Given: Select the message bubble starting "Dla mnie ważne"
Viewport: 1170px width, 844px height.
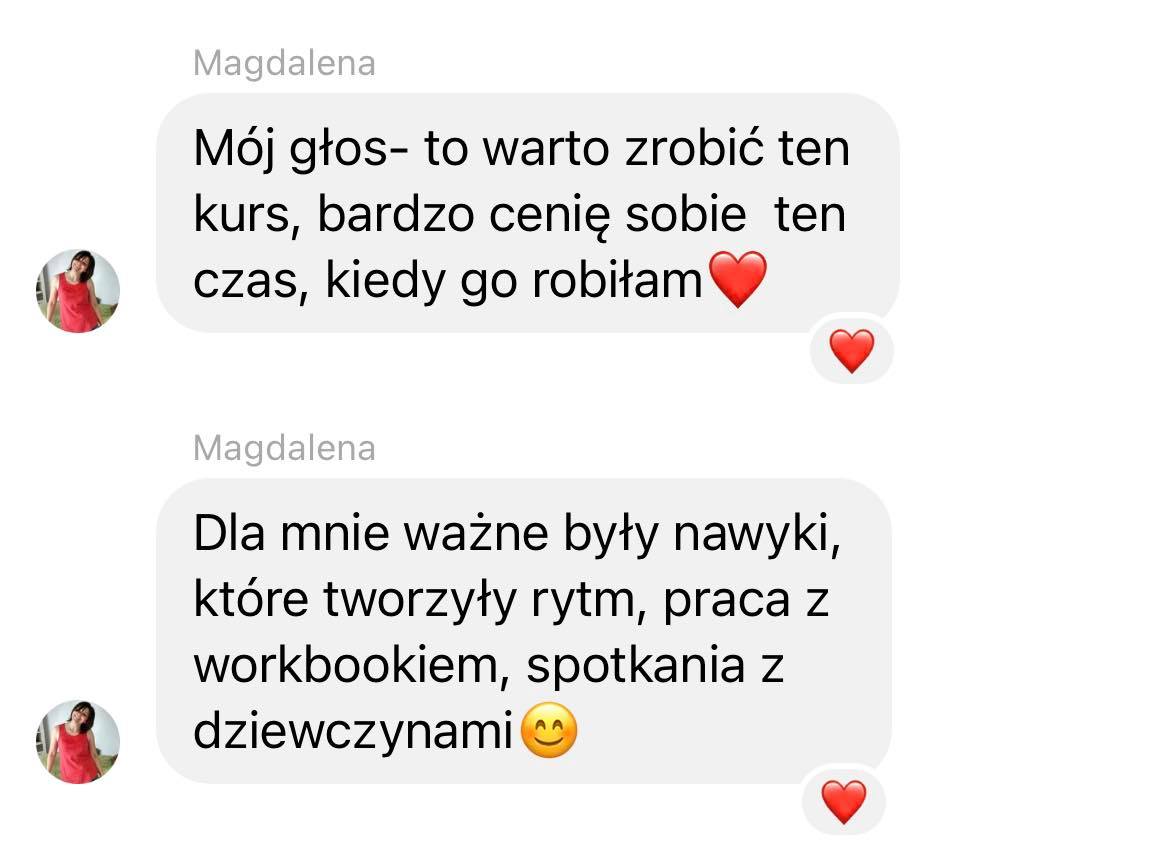Looking at the screenshot, I should click(524, 631).
